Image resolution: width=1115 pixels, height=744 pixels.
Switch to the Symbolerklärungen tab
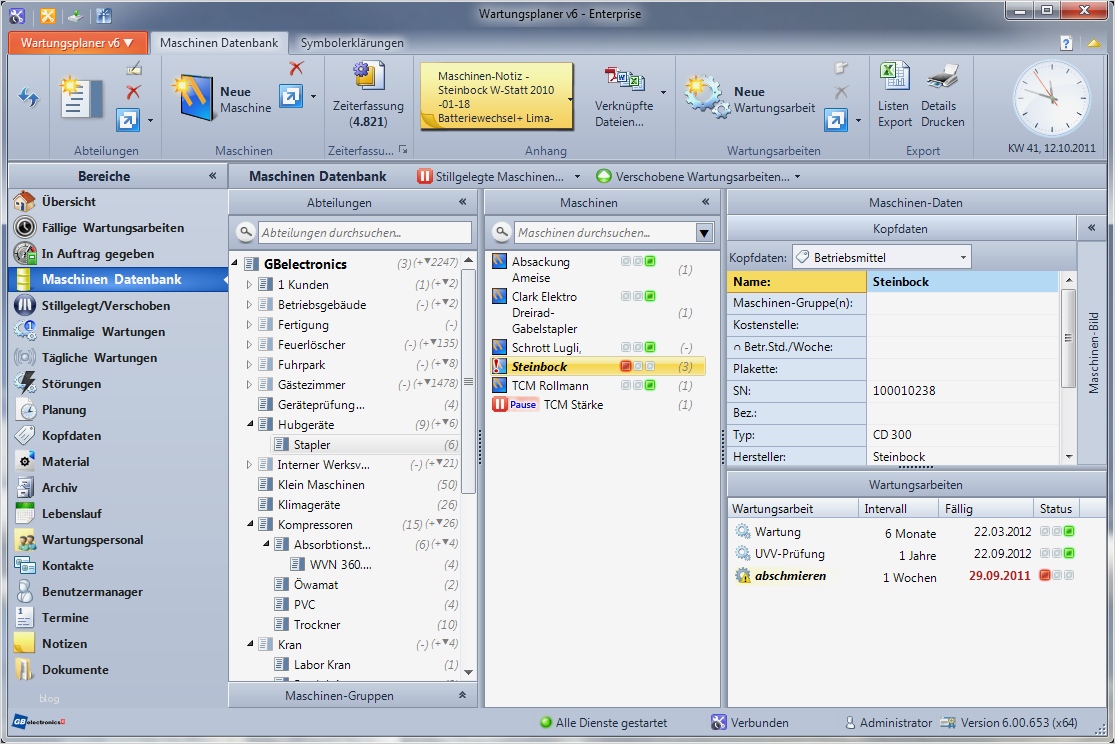351,43
